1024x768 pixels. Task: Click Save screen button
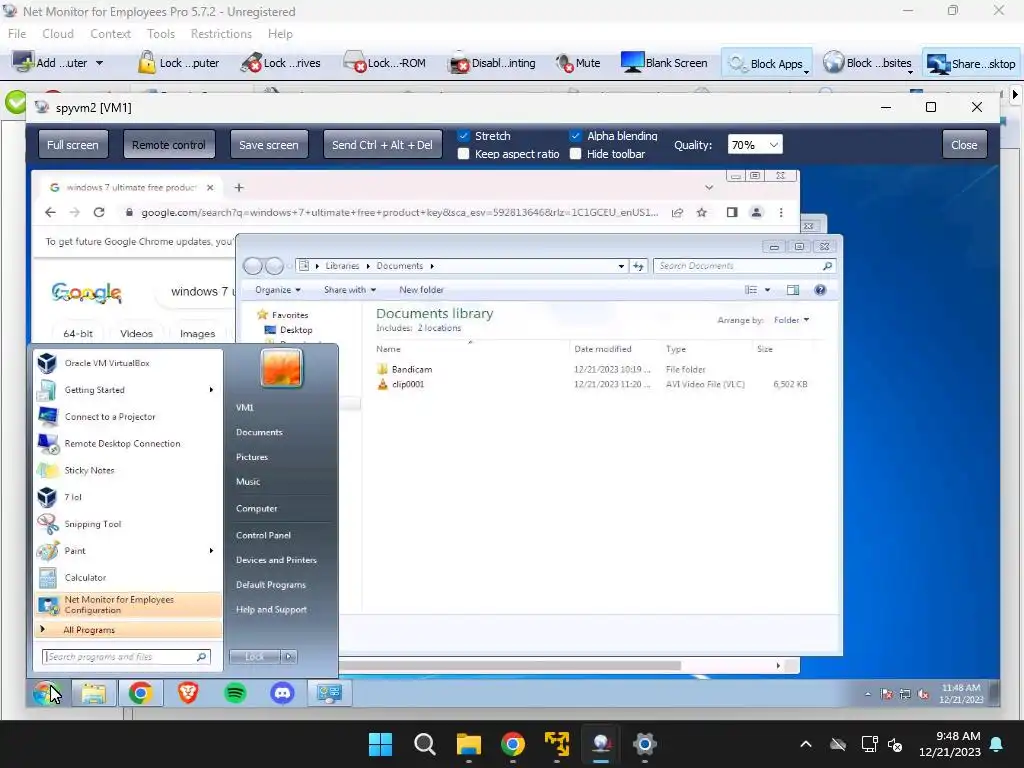268,144
